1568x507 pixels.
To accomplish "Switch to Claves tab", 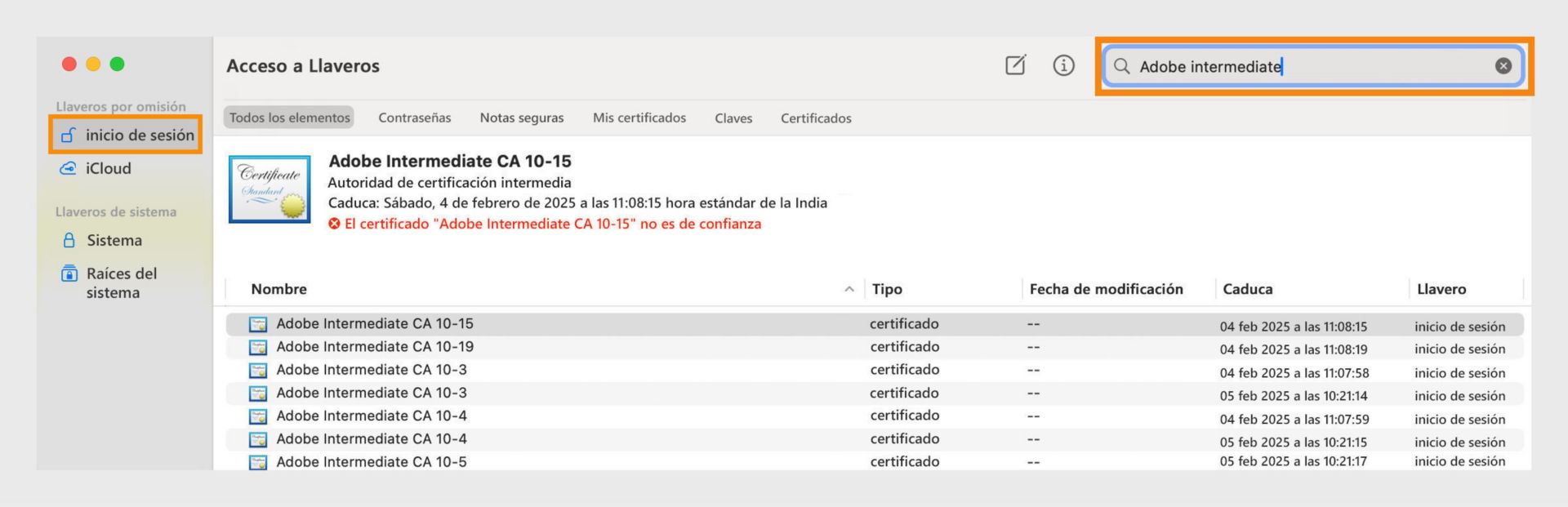I will (733, 118).
